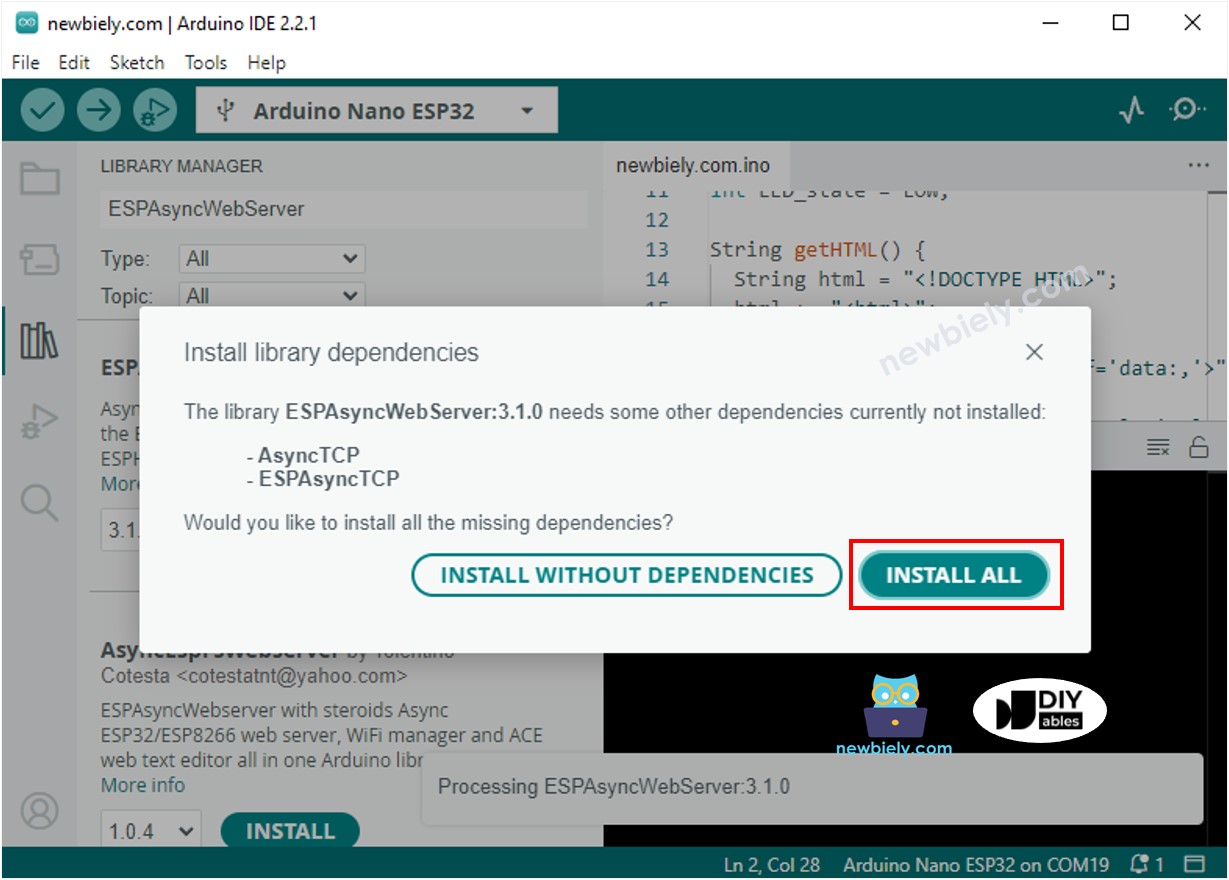Open the Boards Manager sidebar icon

40,261
